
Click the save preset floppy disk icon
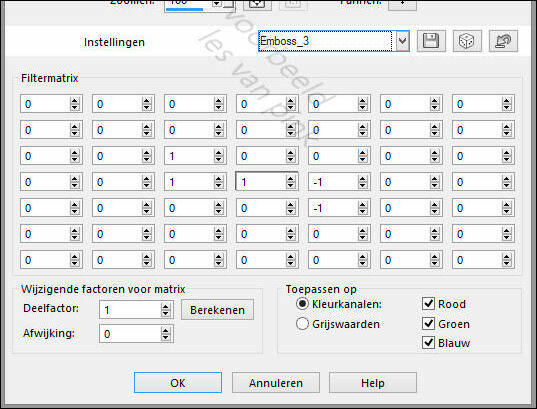(431, 41)
